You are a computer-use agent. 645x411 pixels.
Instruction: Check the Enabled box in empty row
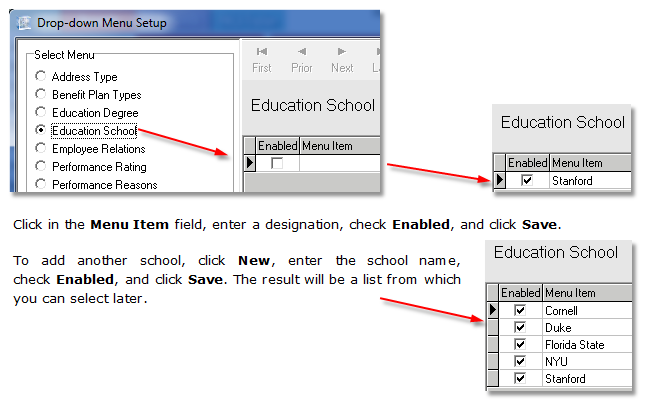click(x=277, y=163)
